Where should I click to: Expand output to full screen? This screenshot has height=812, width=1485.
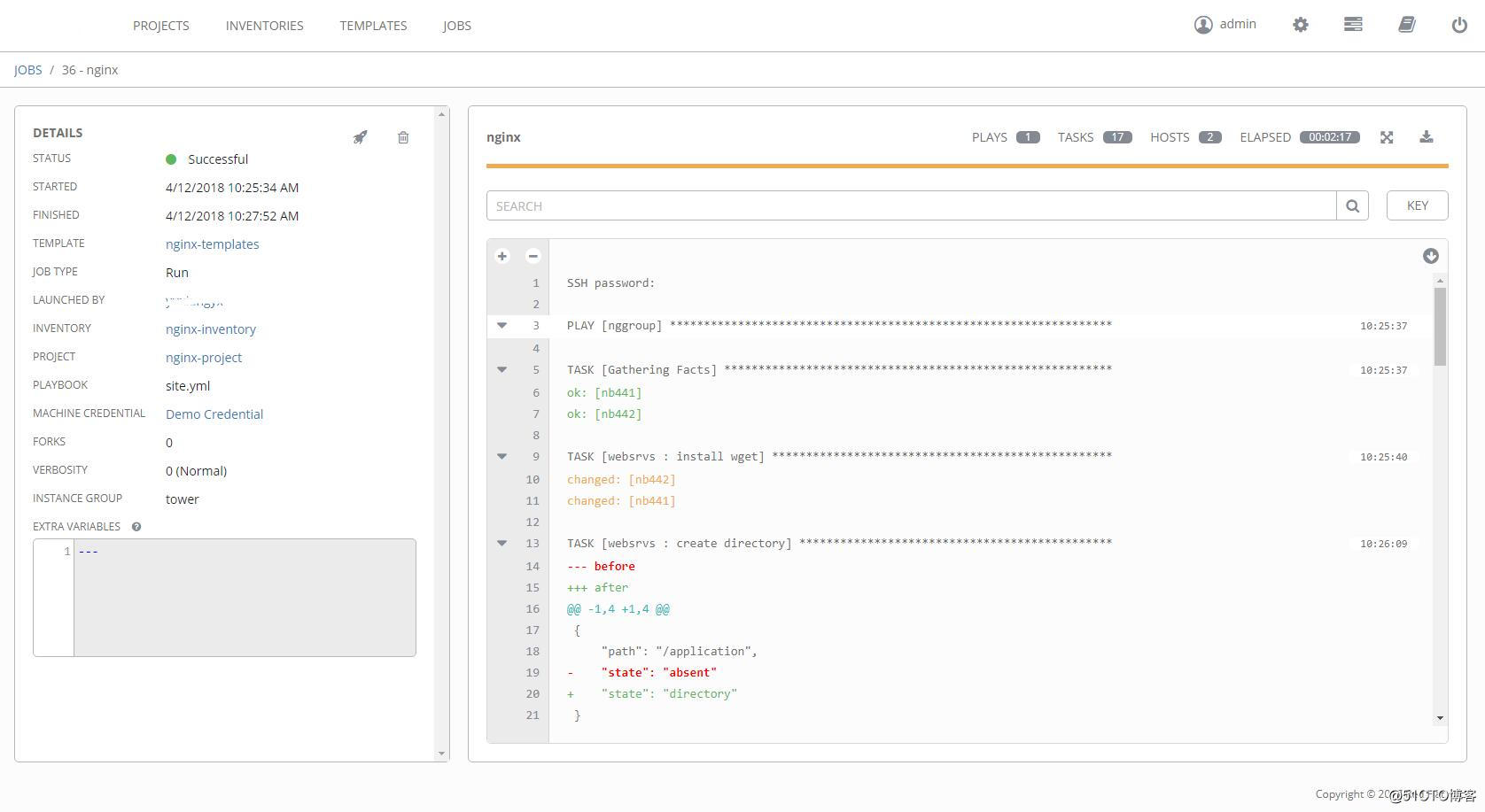click(x=1387, y=137)
